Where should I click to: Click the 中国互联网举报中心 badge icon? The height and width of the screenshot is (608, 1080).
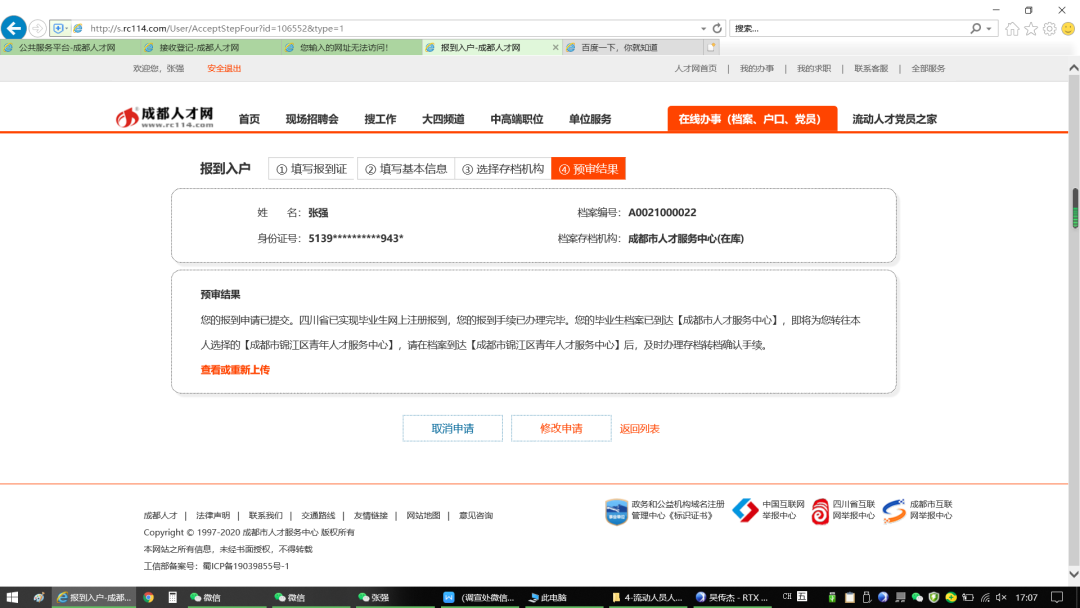tap(745, 510)
